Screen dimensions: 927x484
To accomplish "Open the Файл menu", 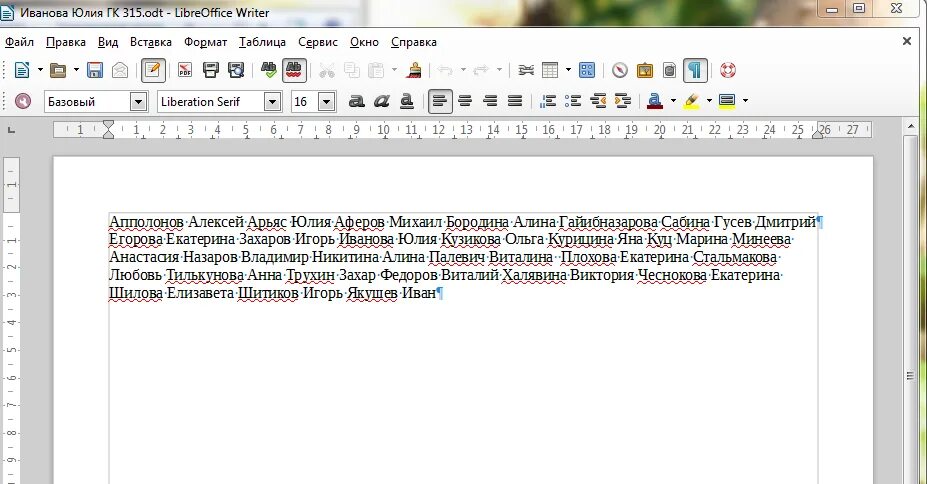I will click(x=20, y=42).
